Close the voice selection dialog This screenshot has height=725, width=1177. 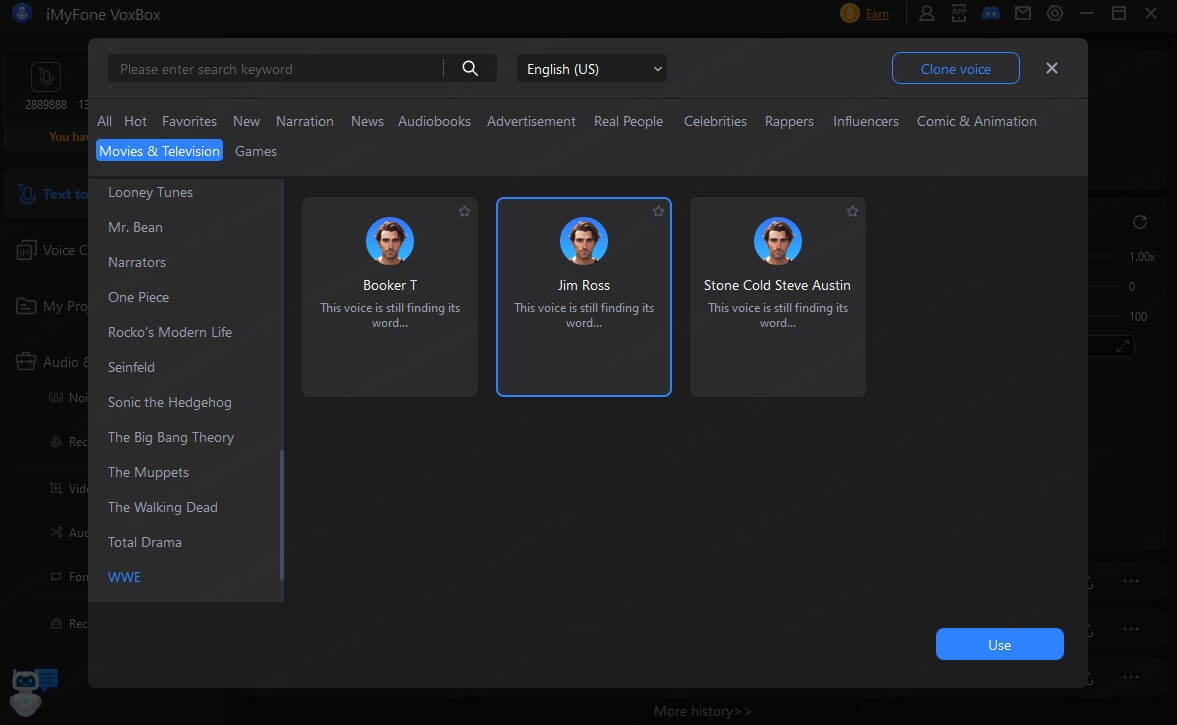point(1052,68)
